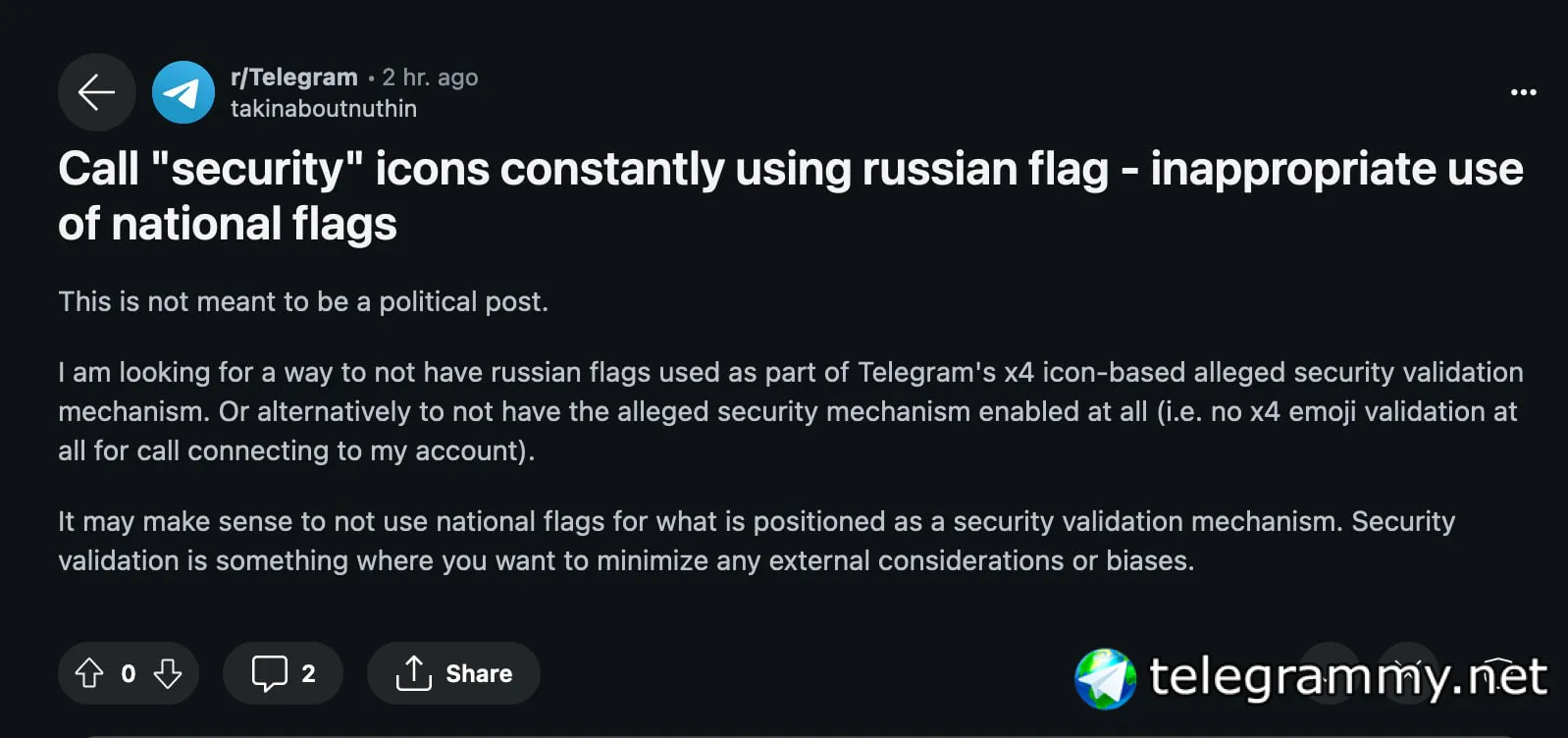Click the '2 hr. ago' timestamp
This screenshot has height=738, width=1568.
430,77
